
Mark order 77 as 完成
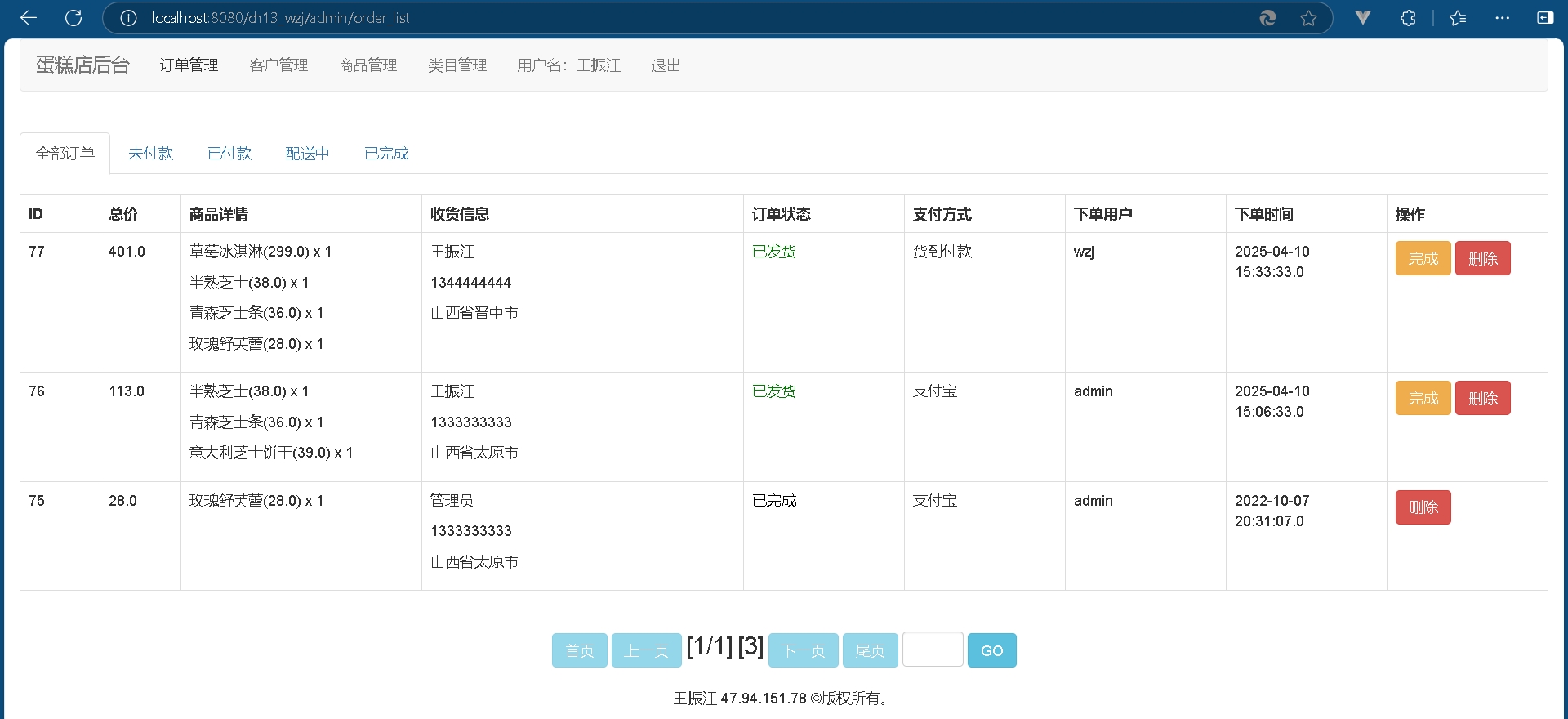point(1423,259)
